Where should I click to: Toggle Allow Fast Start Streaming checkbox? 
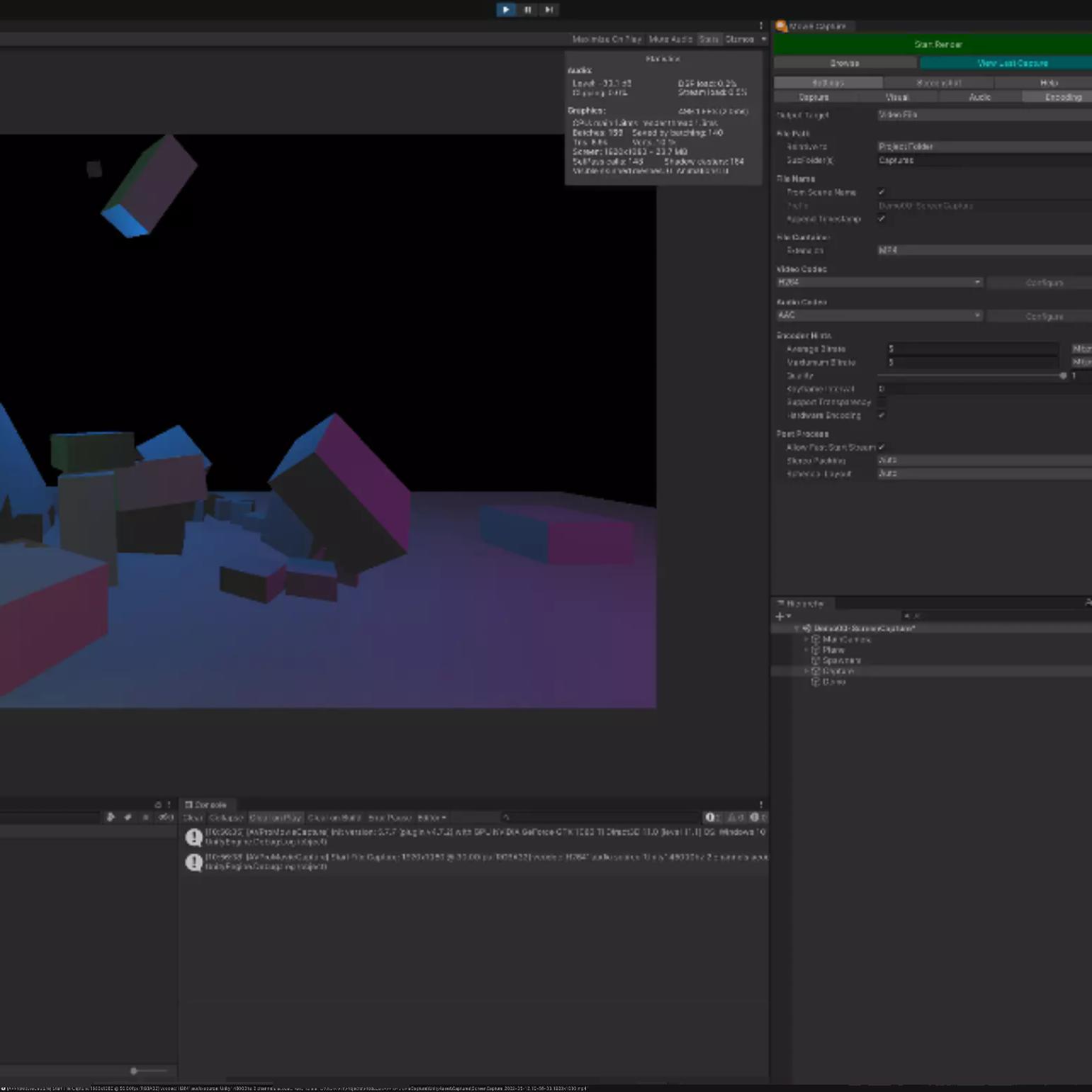(x=882, y=447)
